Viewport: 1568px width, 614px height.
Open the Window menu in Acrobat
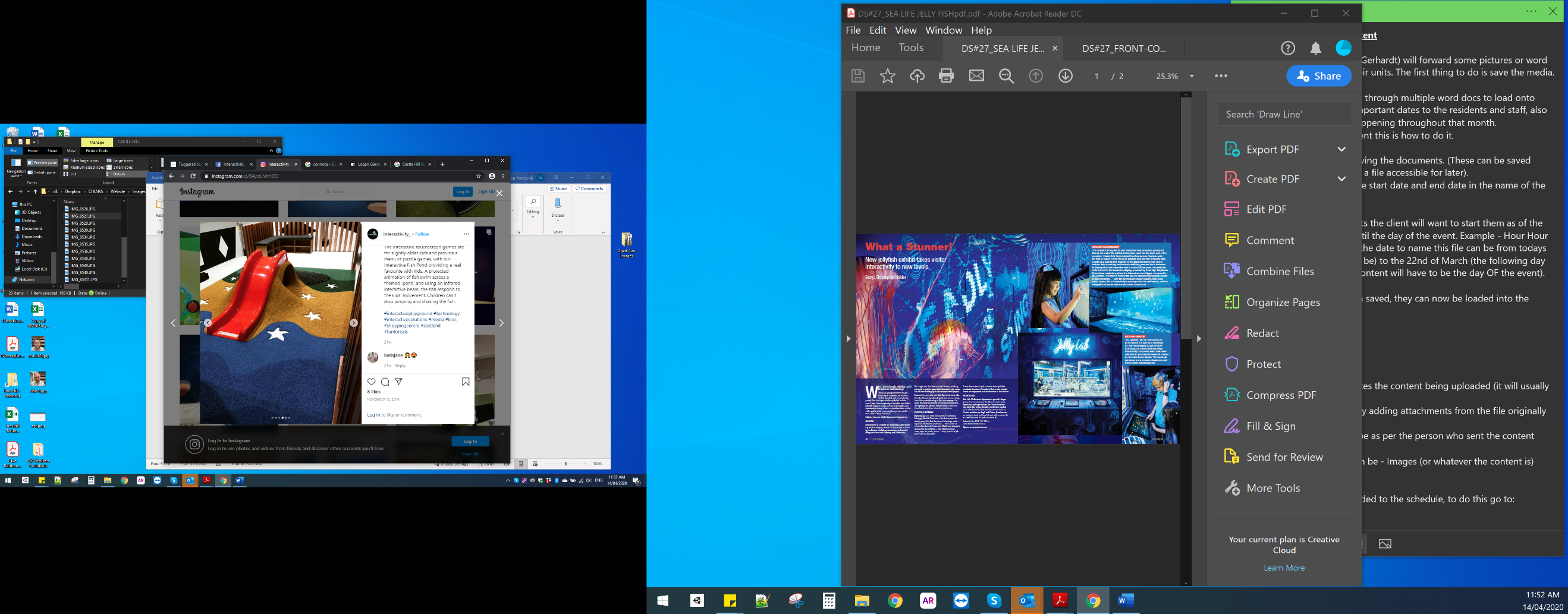tap(944, 30)
